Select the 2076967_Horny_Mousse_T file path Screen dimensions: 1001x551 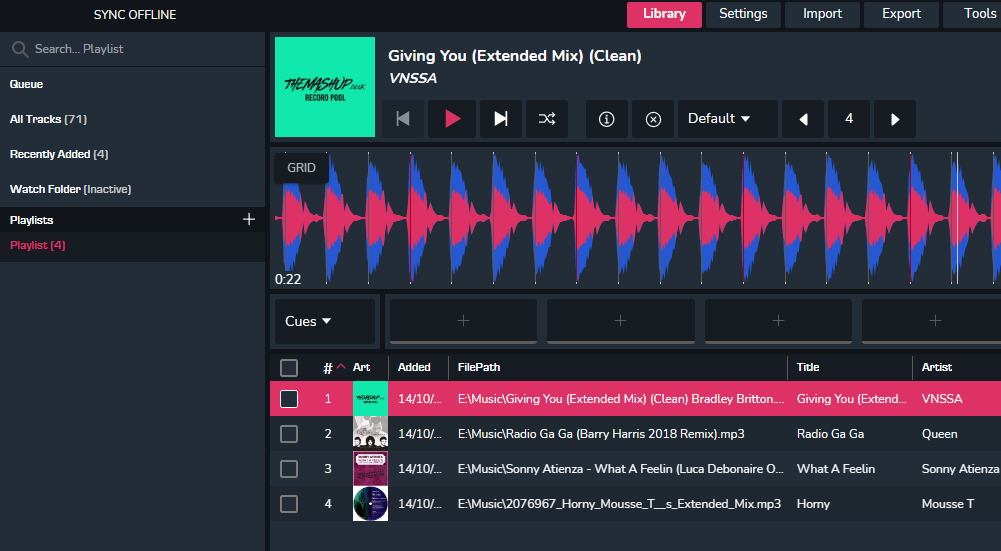(x=619, y=504)
